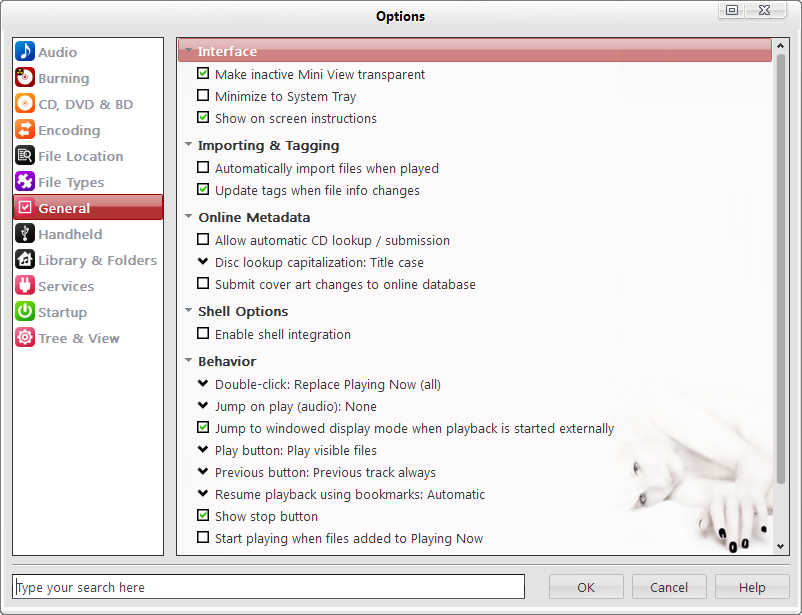Click the Help button
802x615 pixels.
tap(752, 587)
